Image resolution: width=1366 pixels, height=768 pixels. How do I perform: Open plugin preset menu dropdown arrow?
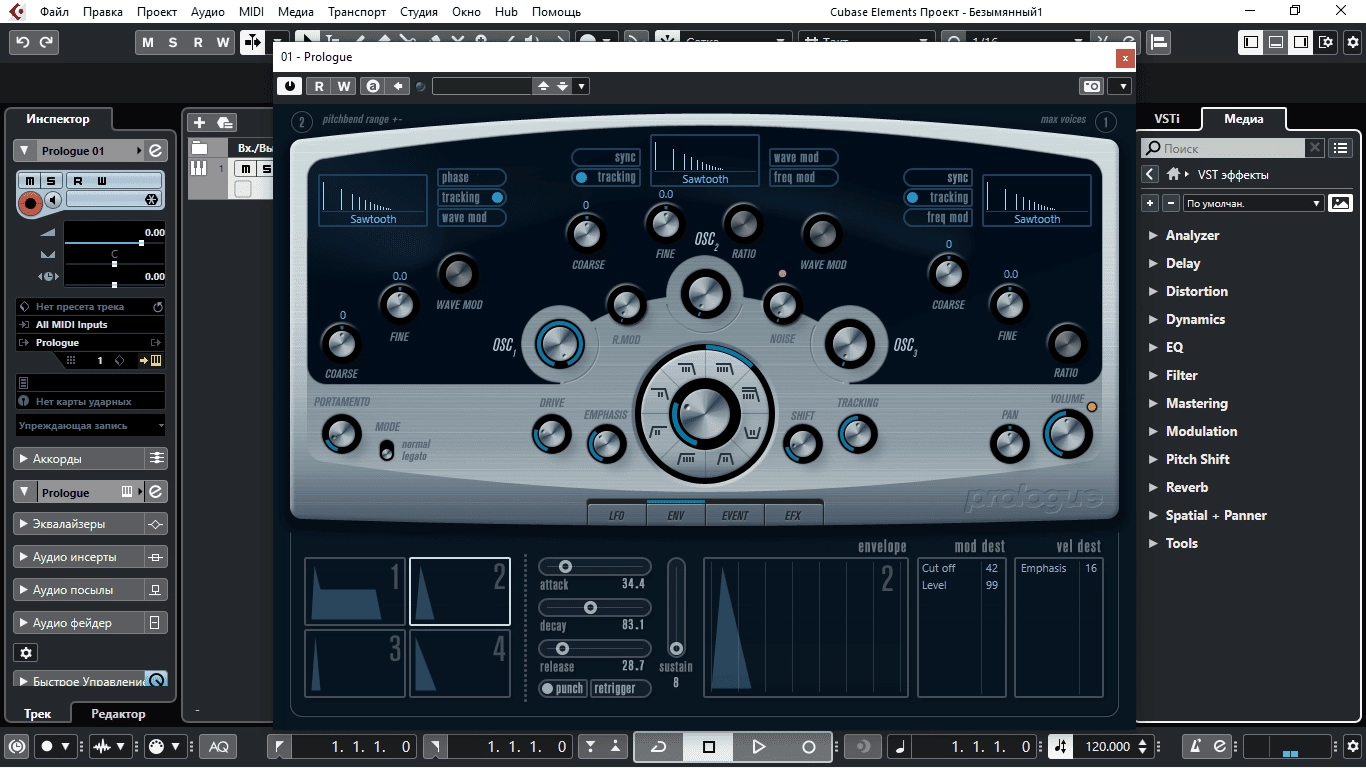pyautogui.click(x=581, y=87)
